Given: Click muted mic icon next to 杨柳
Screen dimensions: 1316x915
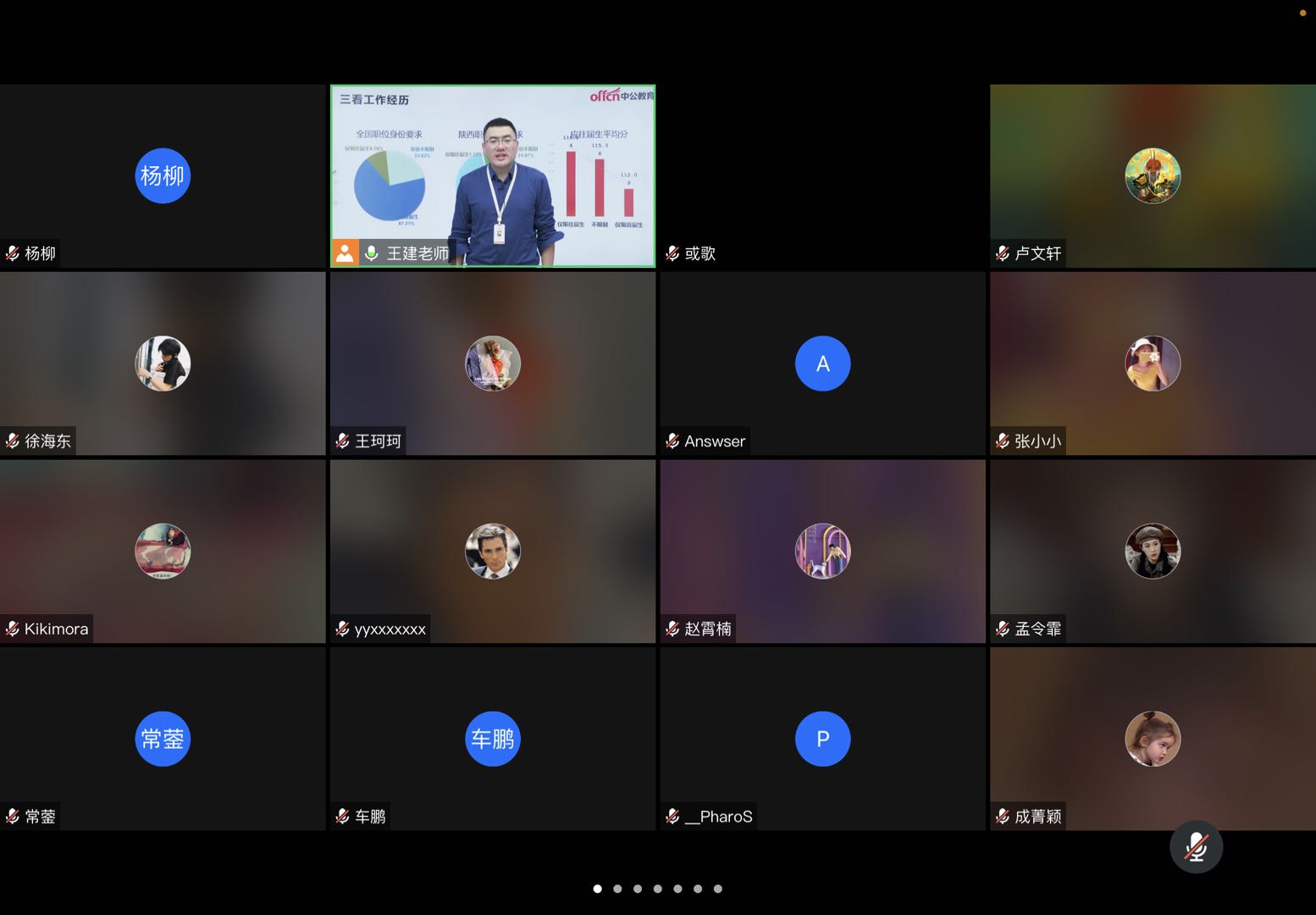Looking at the screenshot, I should [x=13, y=253].
